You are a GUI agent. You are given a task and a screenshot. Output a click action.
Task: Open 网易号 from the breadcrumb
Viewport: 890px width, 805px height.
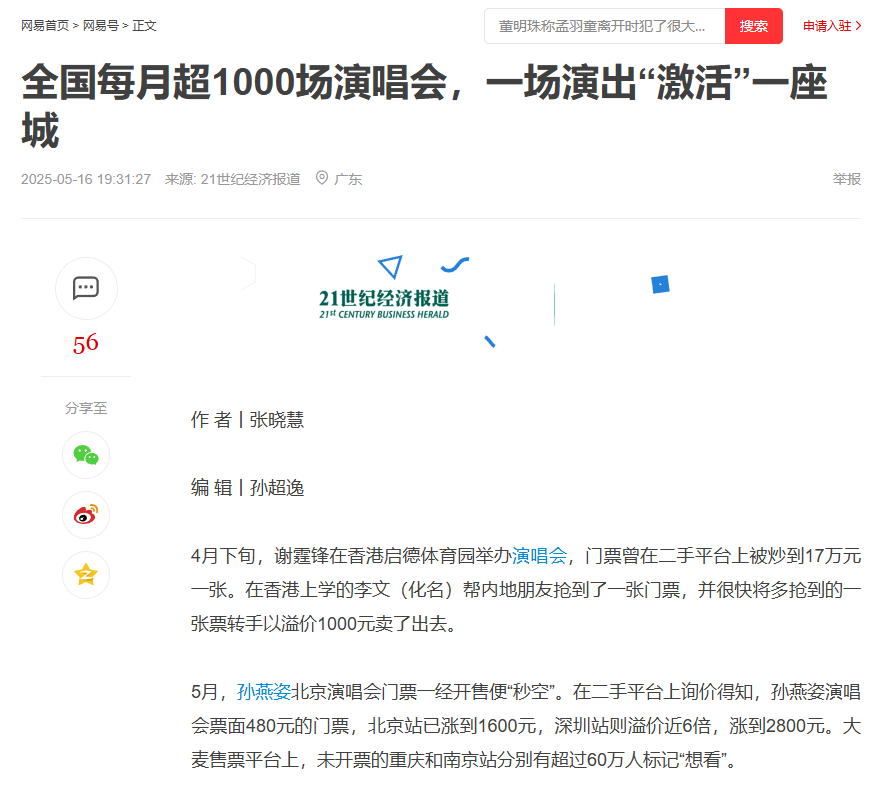(100, 26)
